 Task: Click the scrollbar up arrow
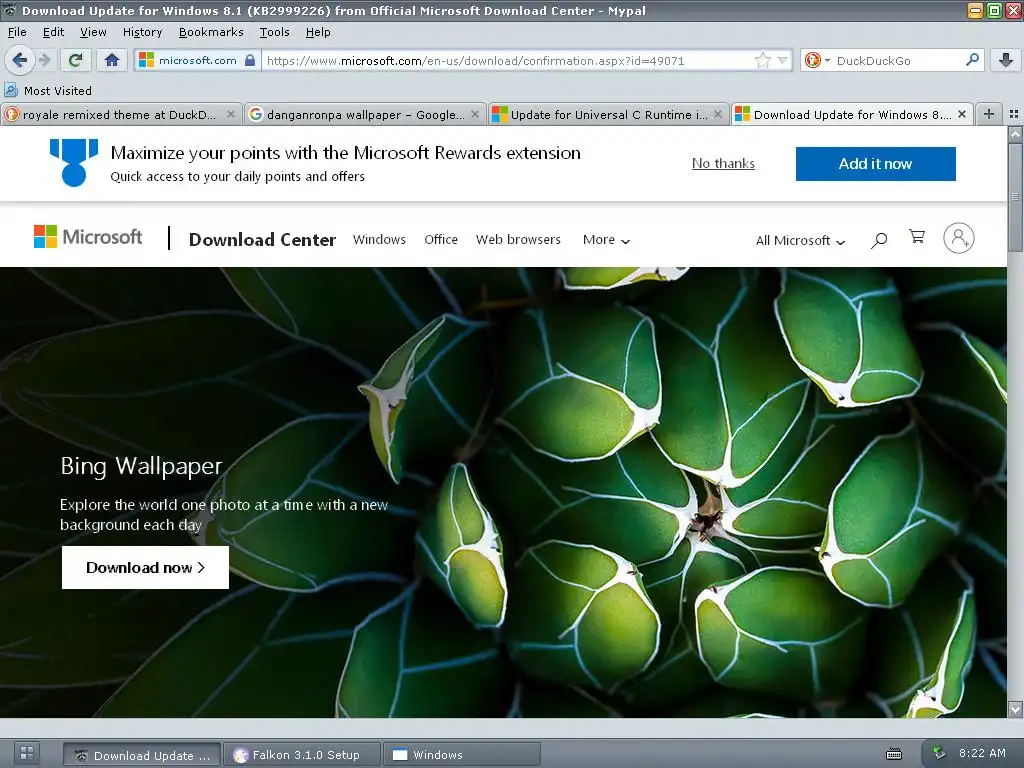[x=1015, y=135]
